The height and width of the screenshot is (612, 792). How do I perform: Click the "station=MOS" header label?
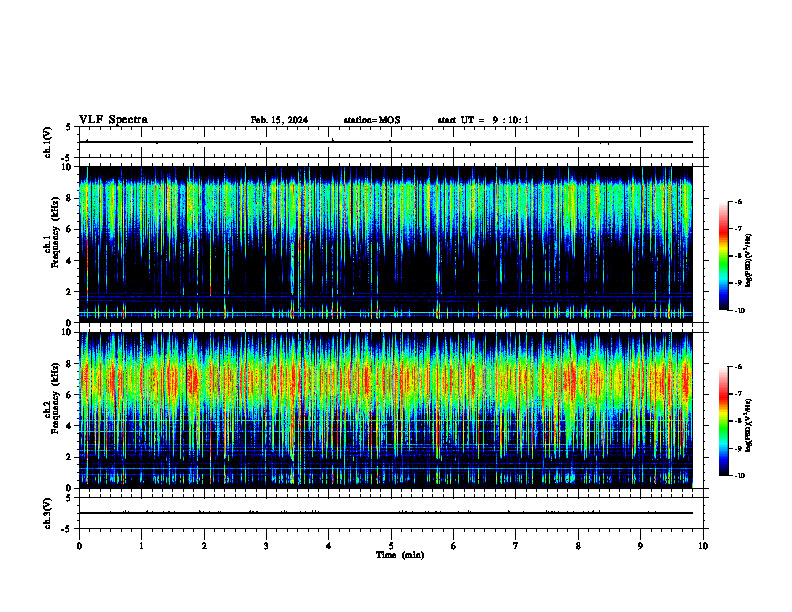pos(372,120)
